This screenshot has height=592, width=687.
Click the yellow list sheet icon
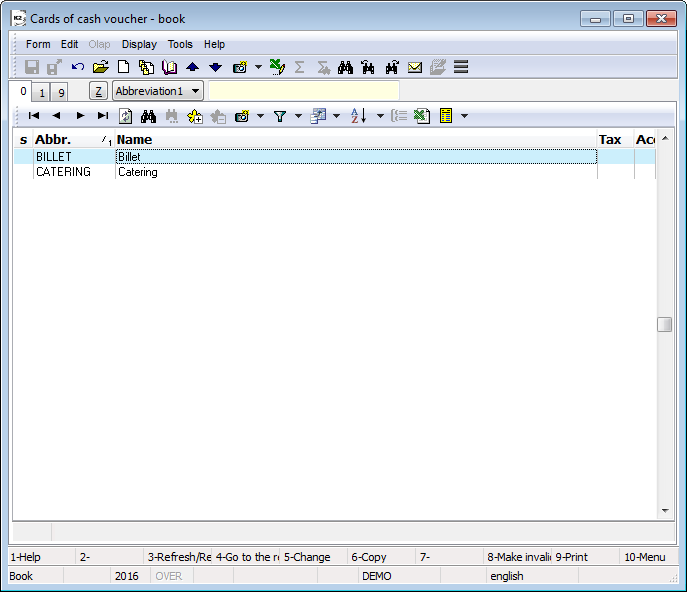coord(446,116)
